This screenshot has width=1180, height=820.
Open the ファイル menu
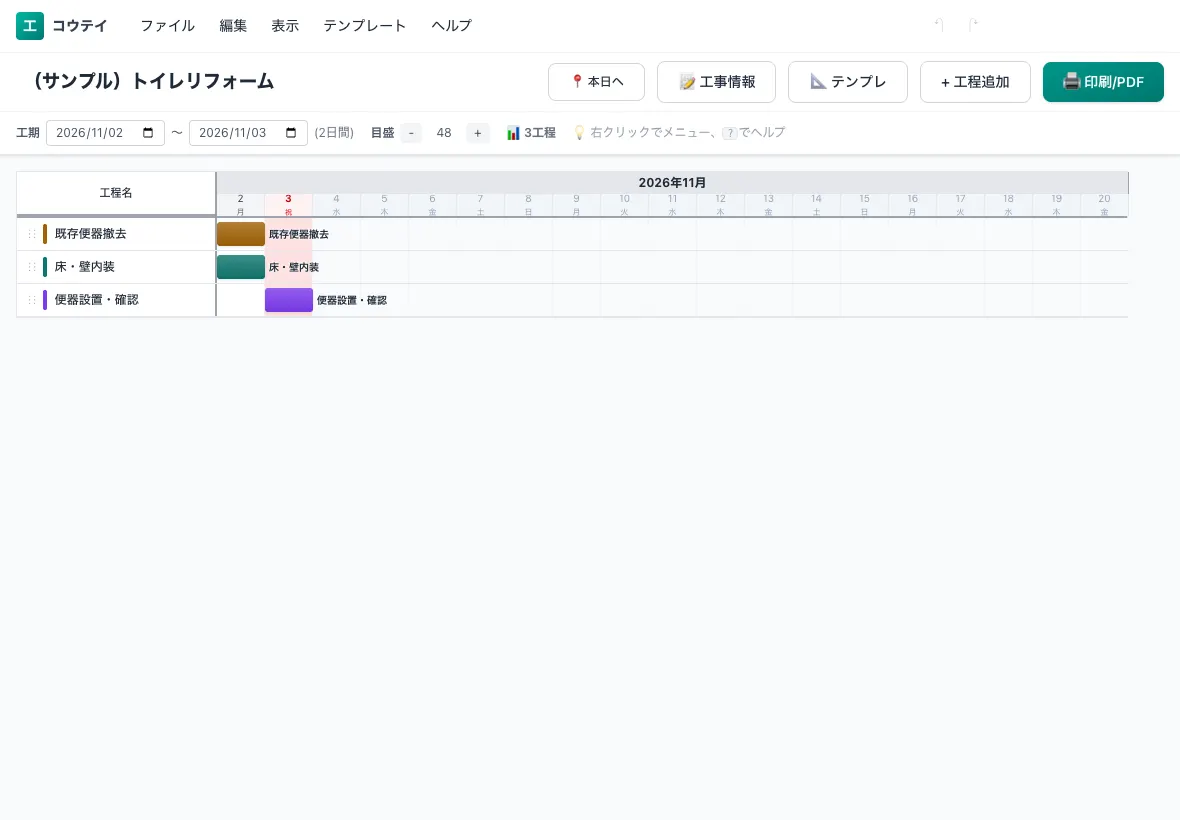point(167,26)
